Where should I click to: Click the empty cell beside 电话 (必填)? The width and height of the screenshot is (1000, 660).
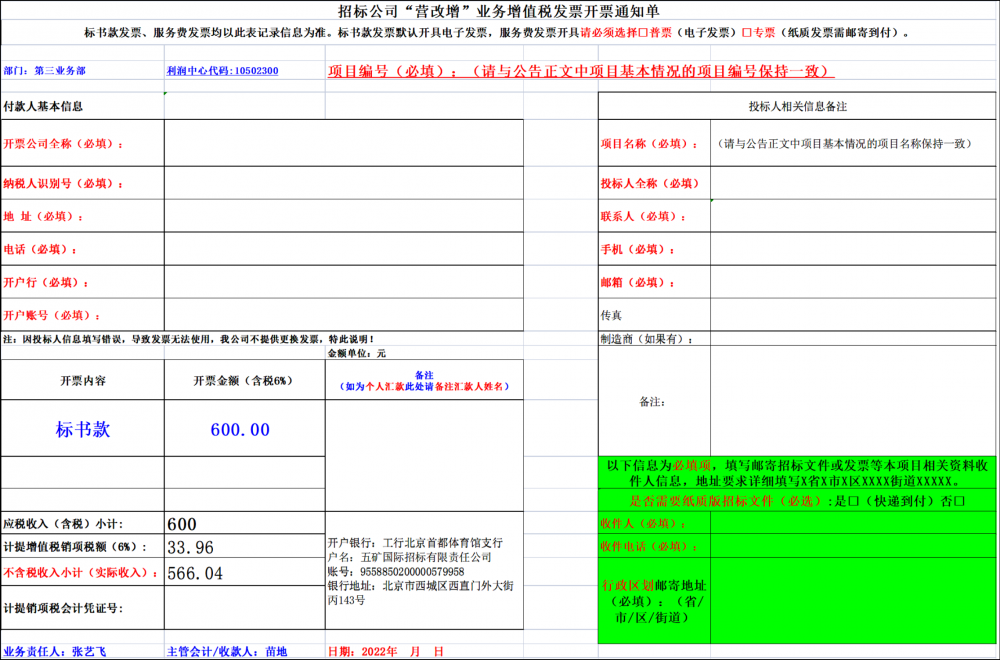[343, 249]
